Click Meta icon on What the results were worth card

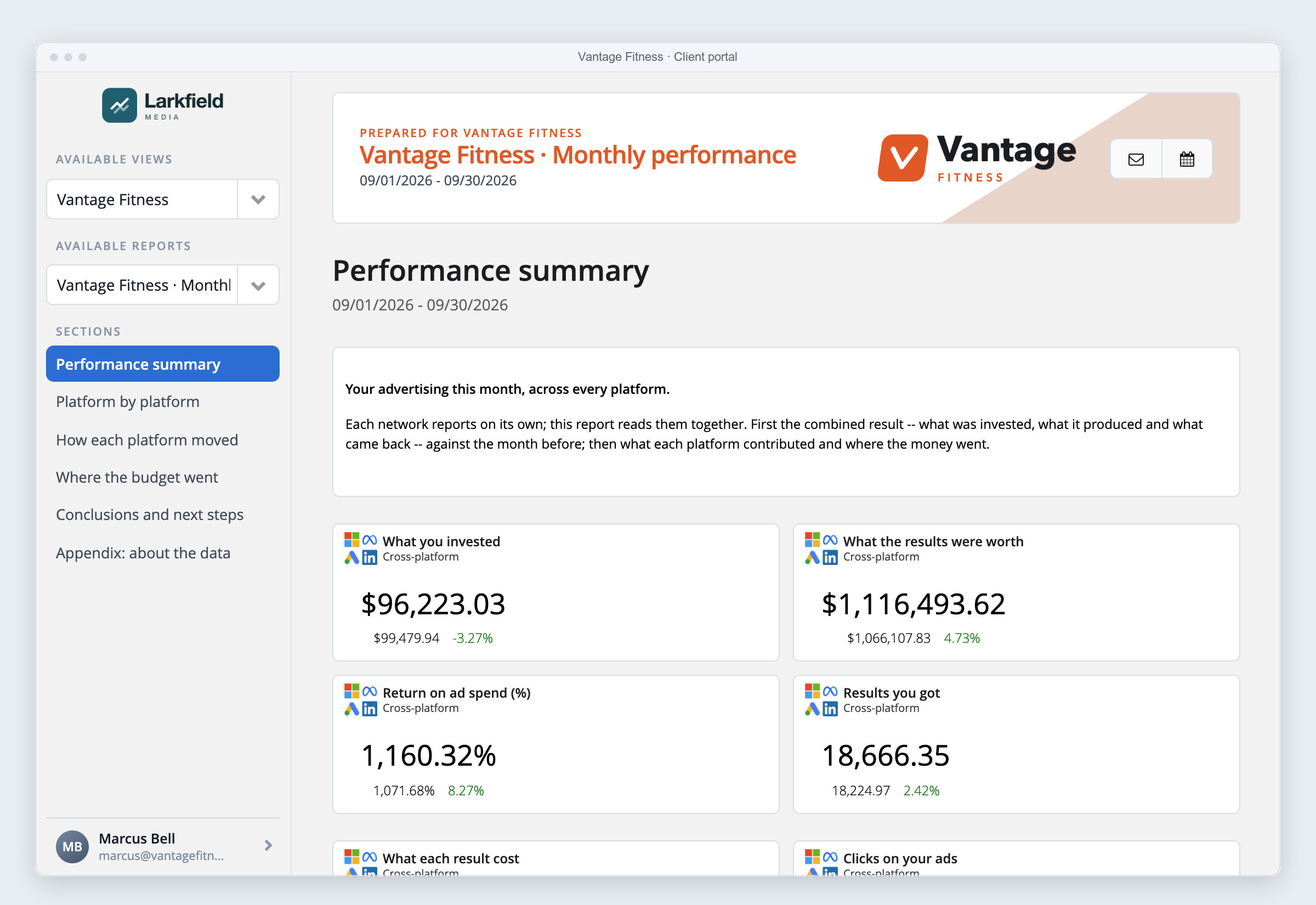(830, 540)
